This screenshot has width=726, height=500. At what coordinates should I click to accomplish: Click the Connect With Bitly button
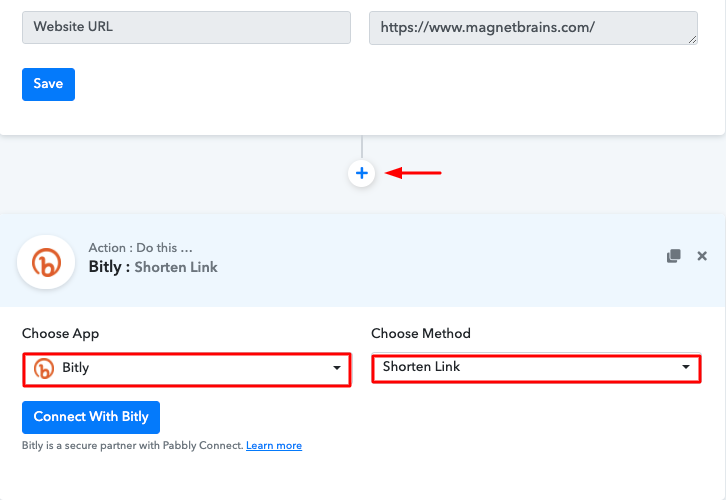point(91,417)
